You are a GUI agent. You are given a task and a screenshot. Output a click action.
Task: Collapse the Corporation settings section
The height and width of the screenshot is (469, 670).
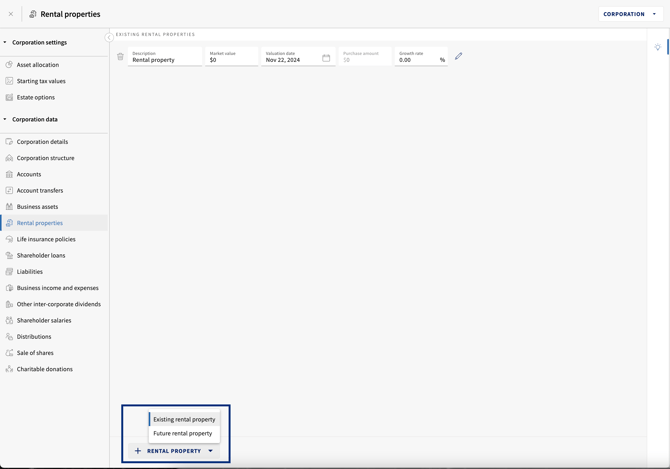[x=5, y=42]
